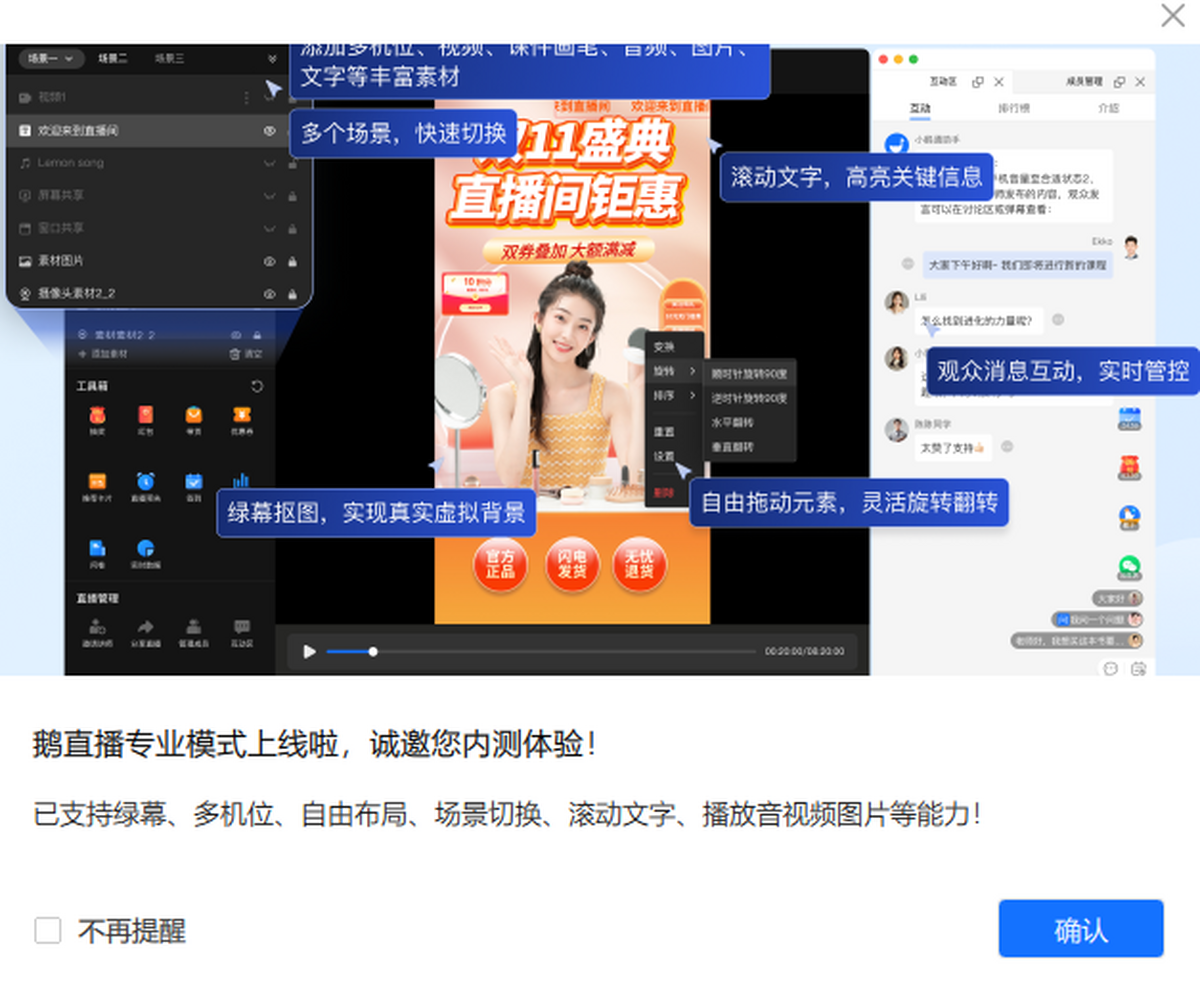This screenshot has width=1200, height=984.
Task: Toggle visibility eye of 欢迎来到直播间 layer
Action: 269,131
